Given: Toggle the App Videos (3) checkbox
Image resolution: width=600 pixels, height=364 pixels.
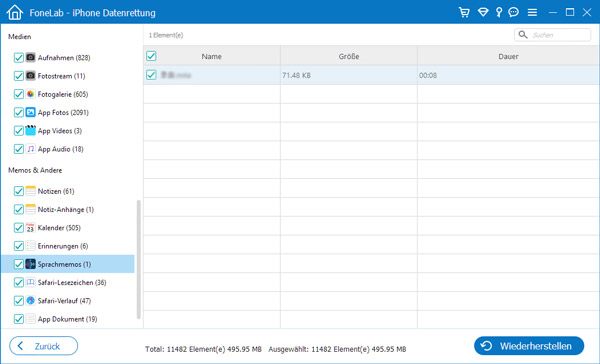Looking at the screenshot, I should [x=18, y=131].
